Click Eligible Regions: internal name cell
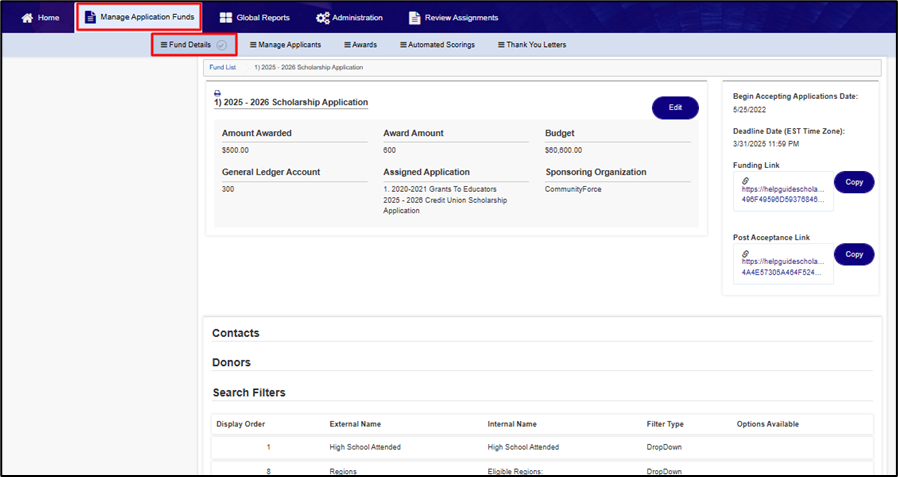Viewport: 898px width, 477px height. 513,471
